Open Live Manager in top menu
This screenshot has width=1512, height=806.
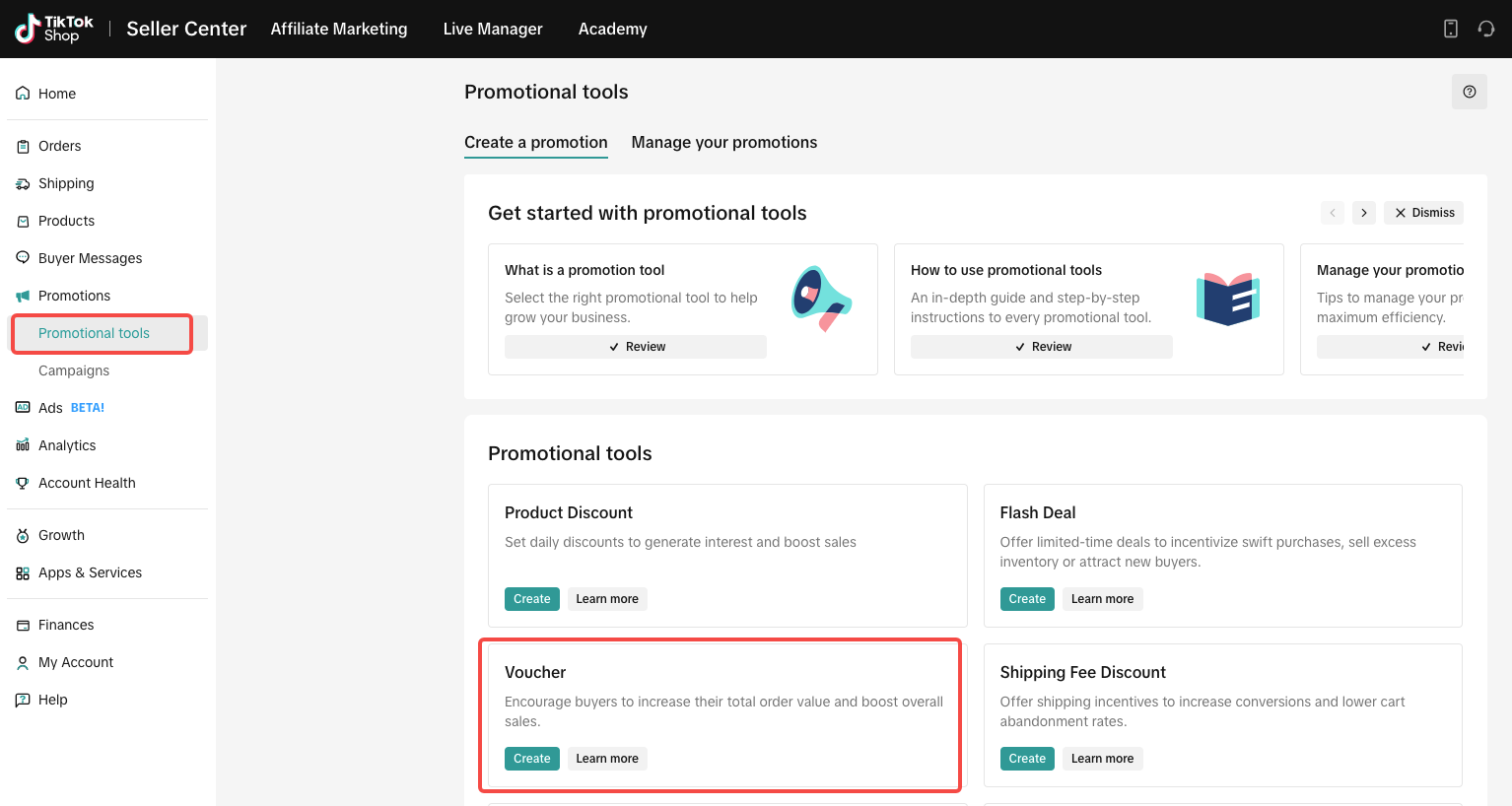click(492, 29)
